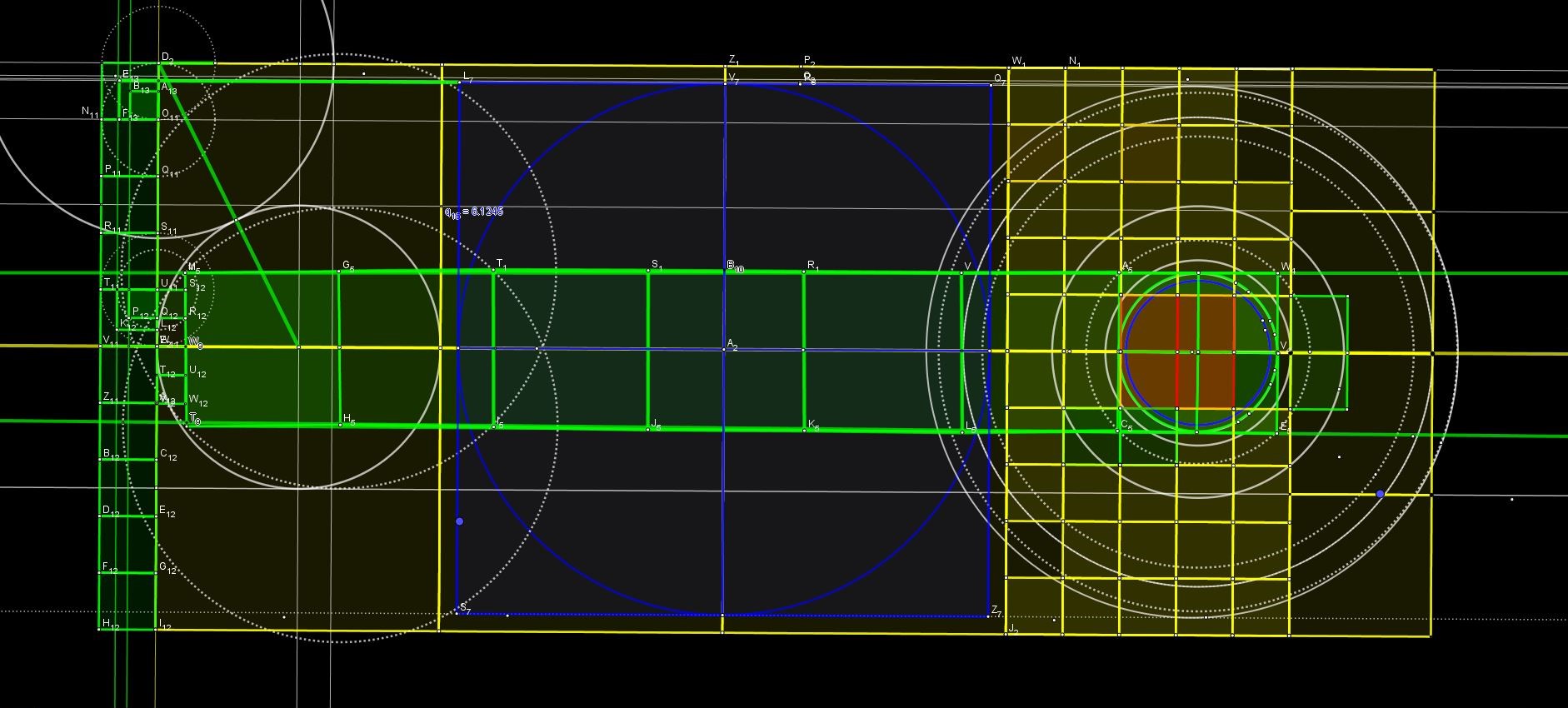Click the q16 = 6.1245 value label

473,212
